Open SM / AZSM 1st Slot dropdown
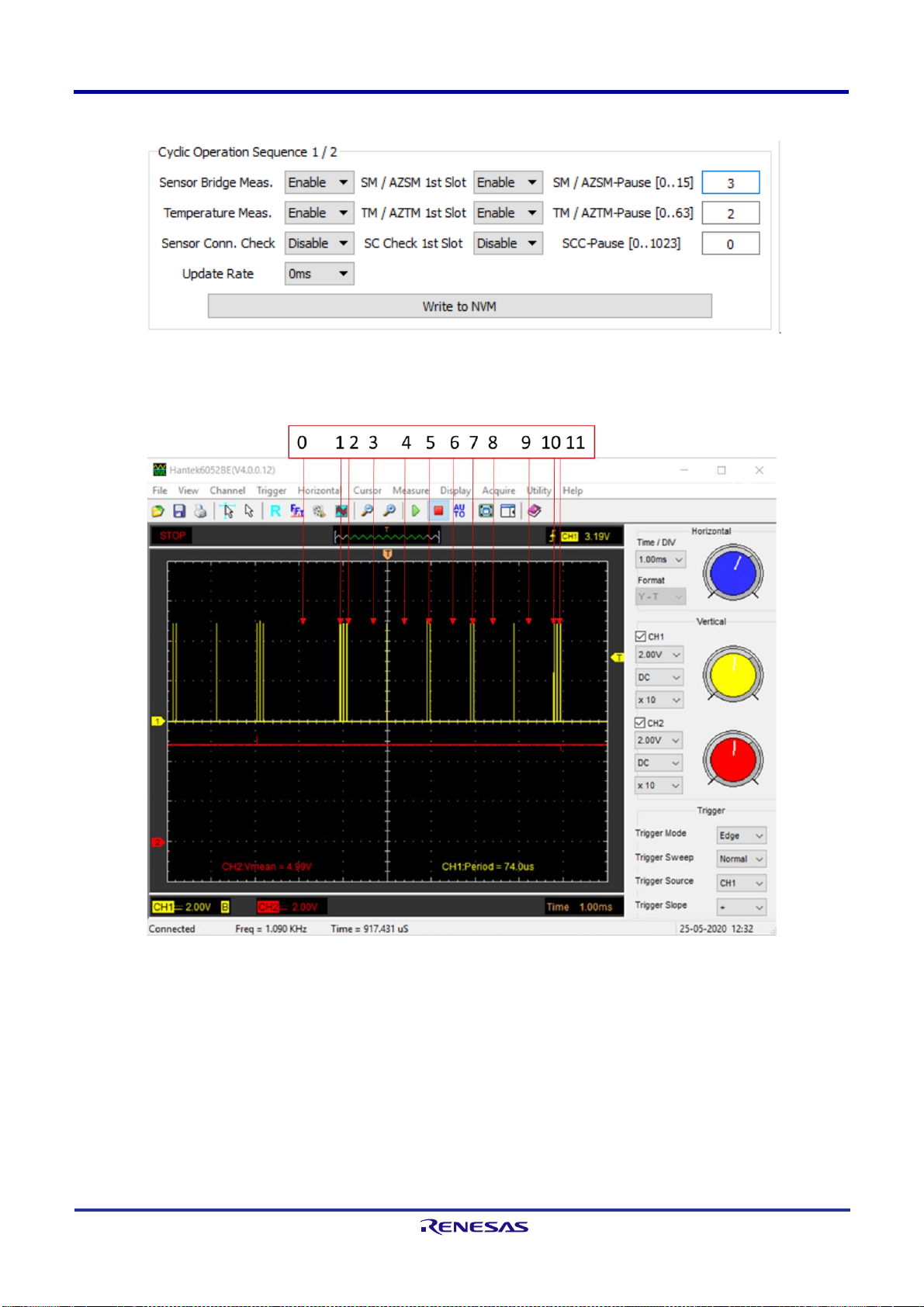Screen dimensions: 924x1307 pos(508,182)
